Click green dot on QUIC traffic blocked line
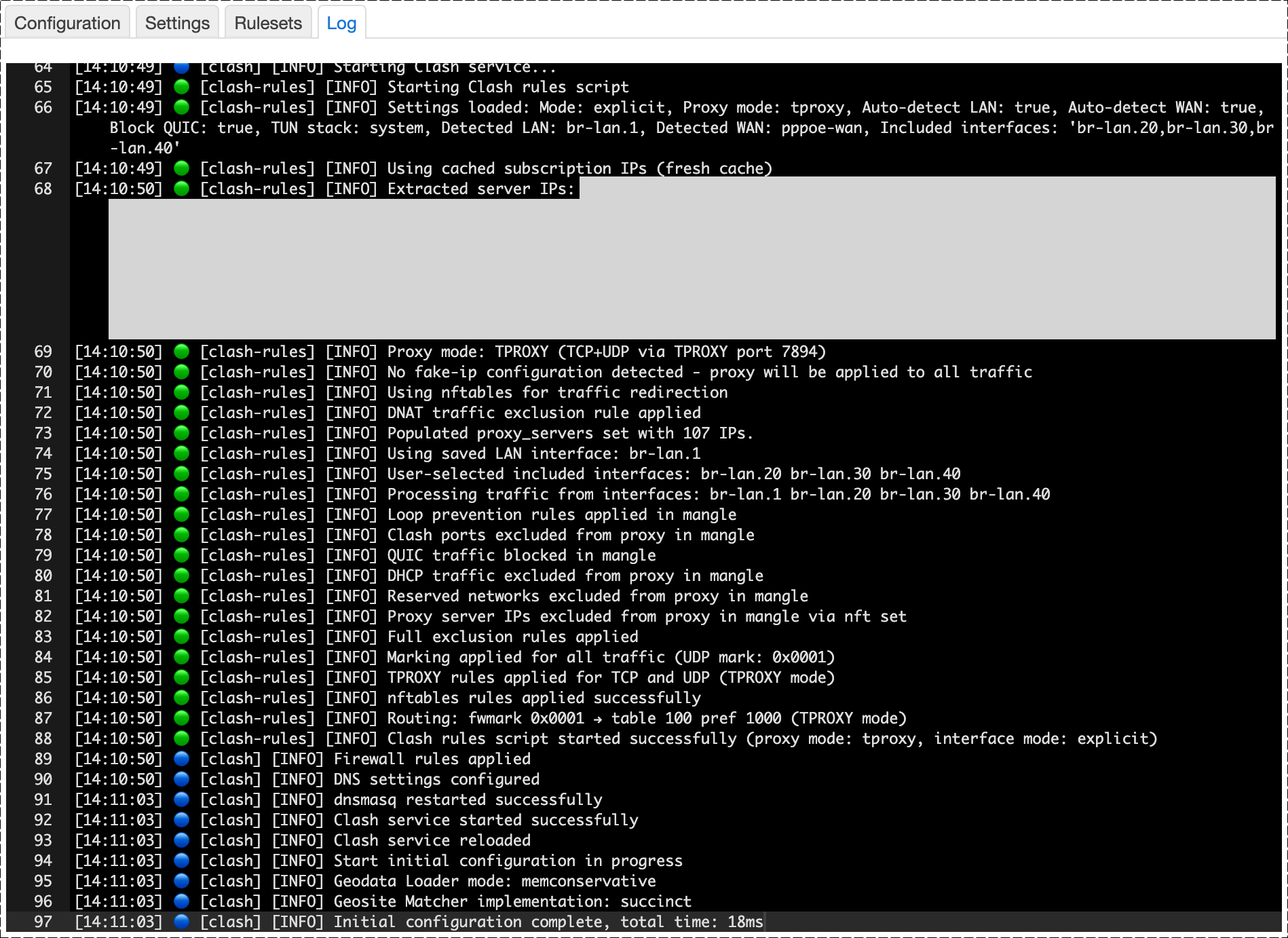The height and width of the screenshot is (938, 1288). [x=181, y=555]
